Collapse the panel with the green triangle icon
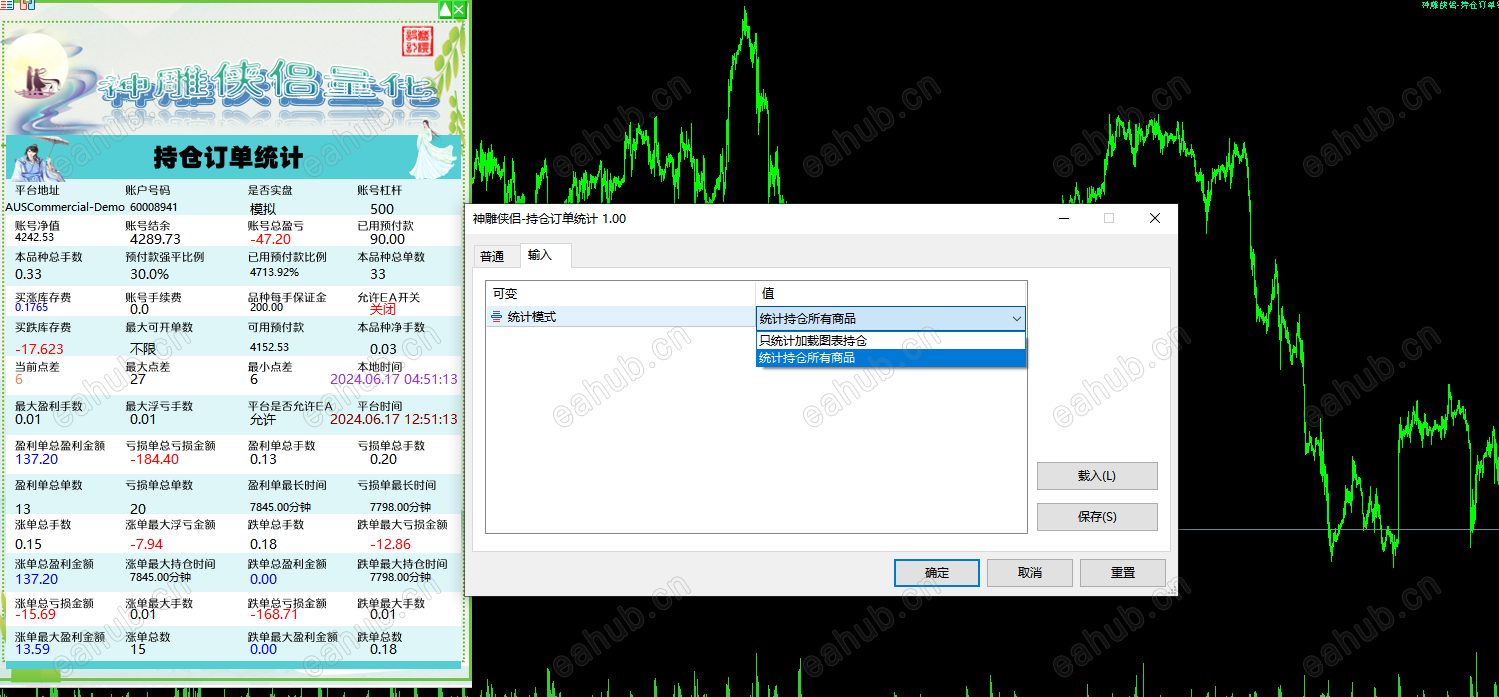This screenshot has height=697, width=1499. point(445,9)
